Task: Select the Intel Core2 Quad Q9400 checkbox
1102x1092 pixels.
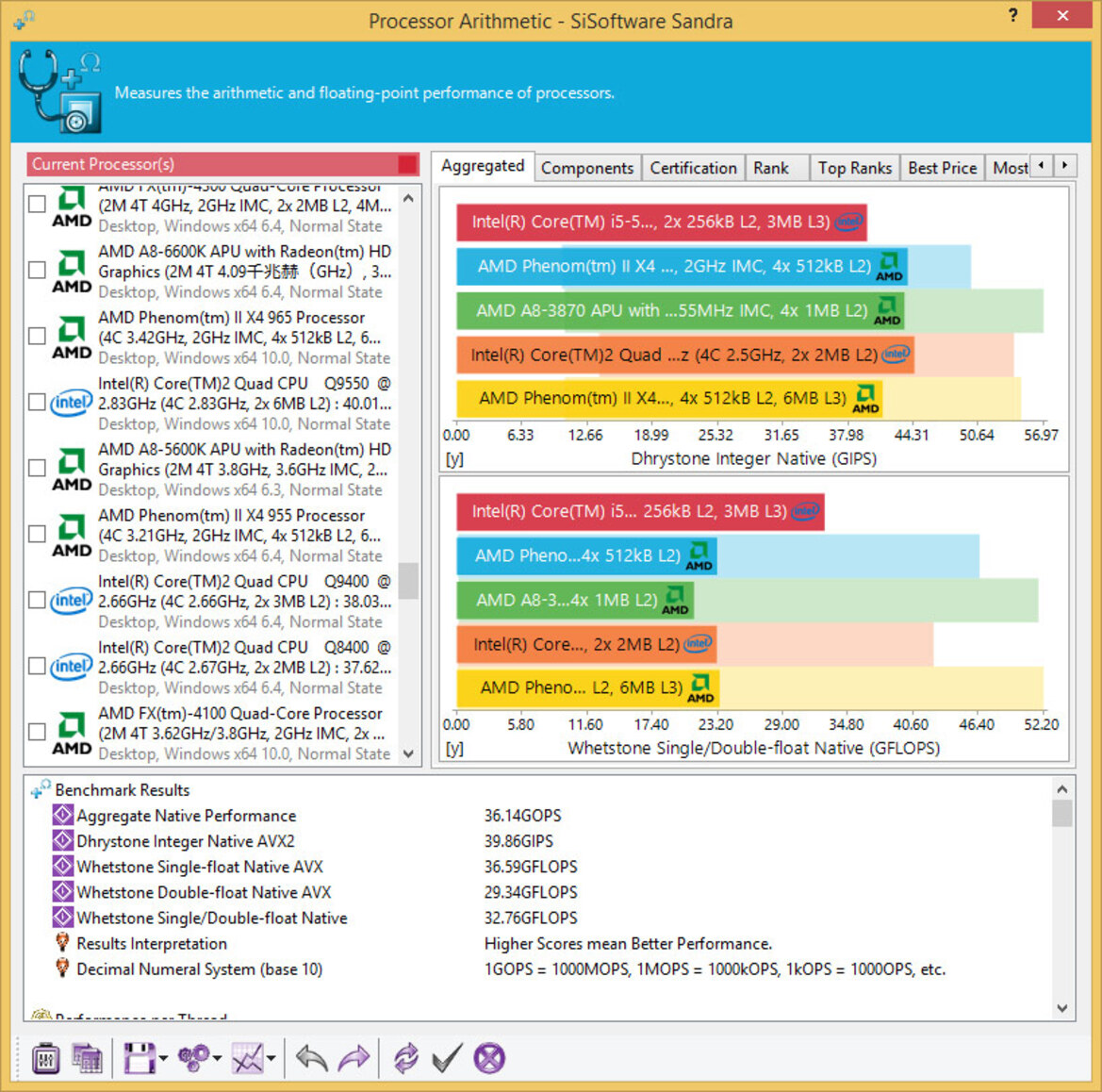Action: (x=38, y=601)
